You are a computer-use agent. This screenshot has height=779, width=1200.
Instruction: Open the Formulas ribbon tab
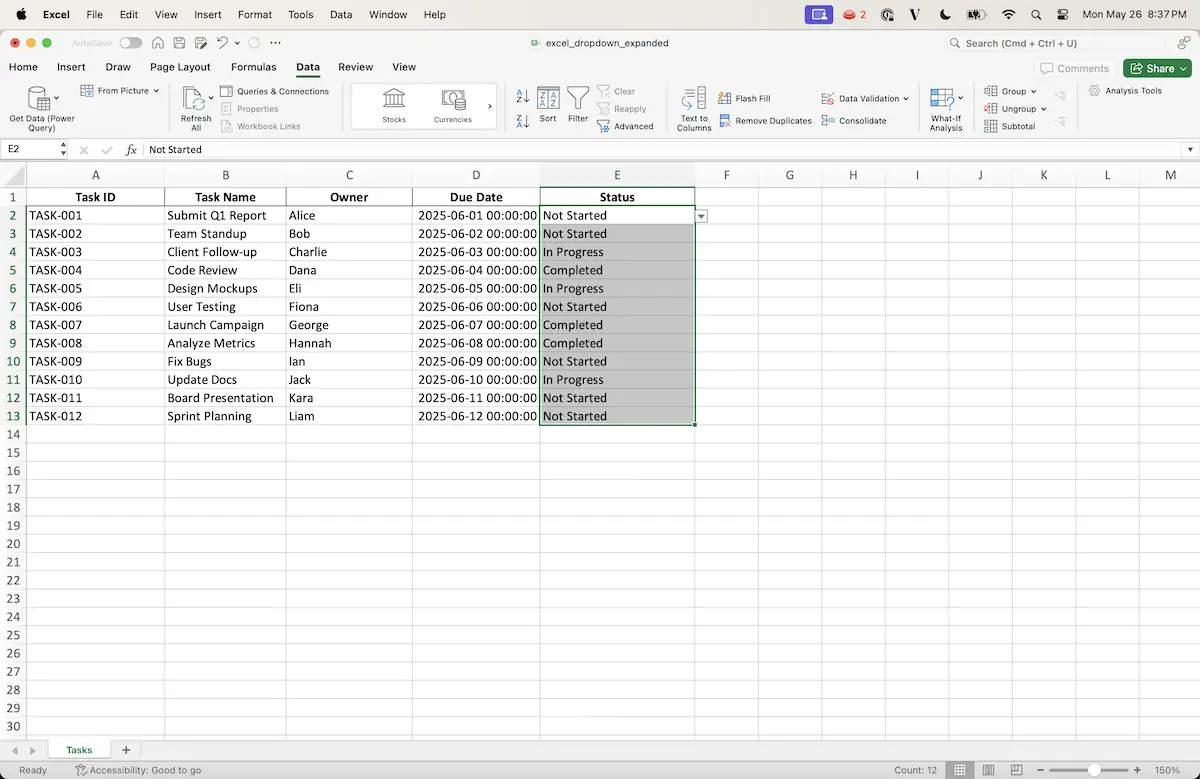253,67
